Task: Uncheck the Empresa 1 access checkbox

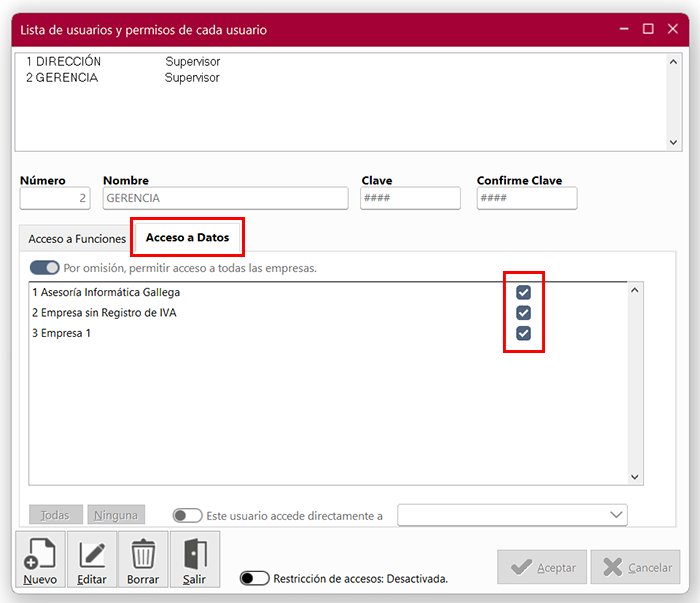Action: point(523,333)
